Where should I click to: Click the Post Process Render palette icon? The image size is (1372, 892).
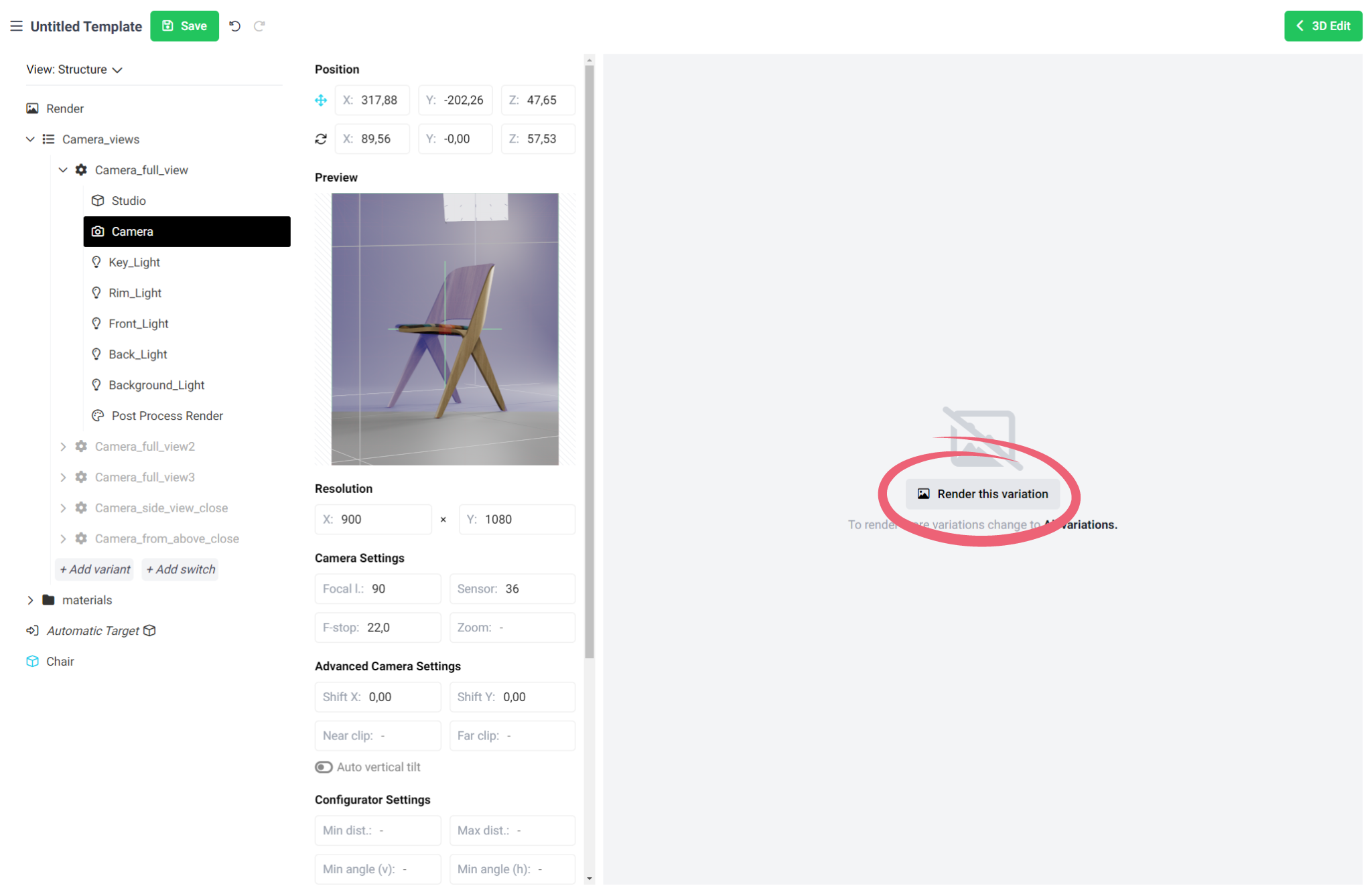98,416
